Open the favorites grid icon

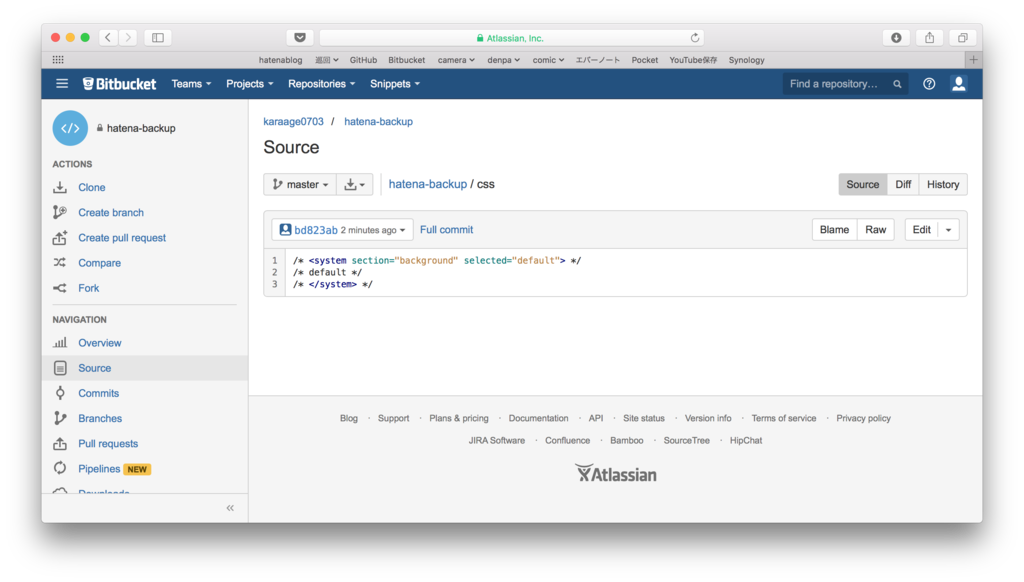58,60
